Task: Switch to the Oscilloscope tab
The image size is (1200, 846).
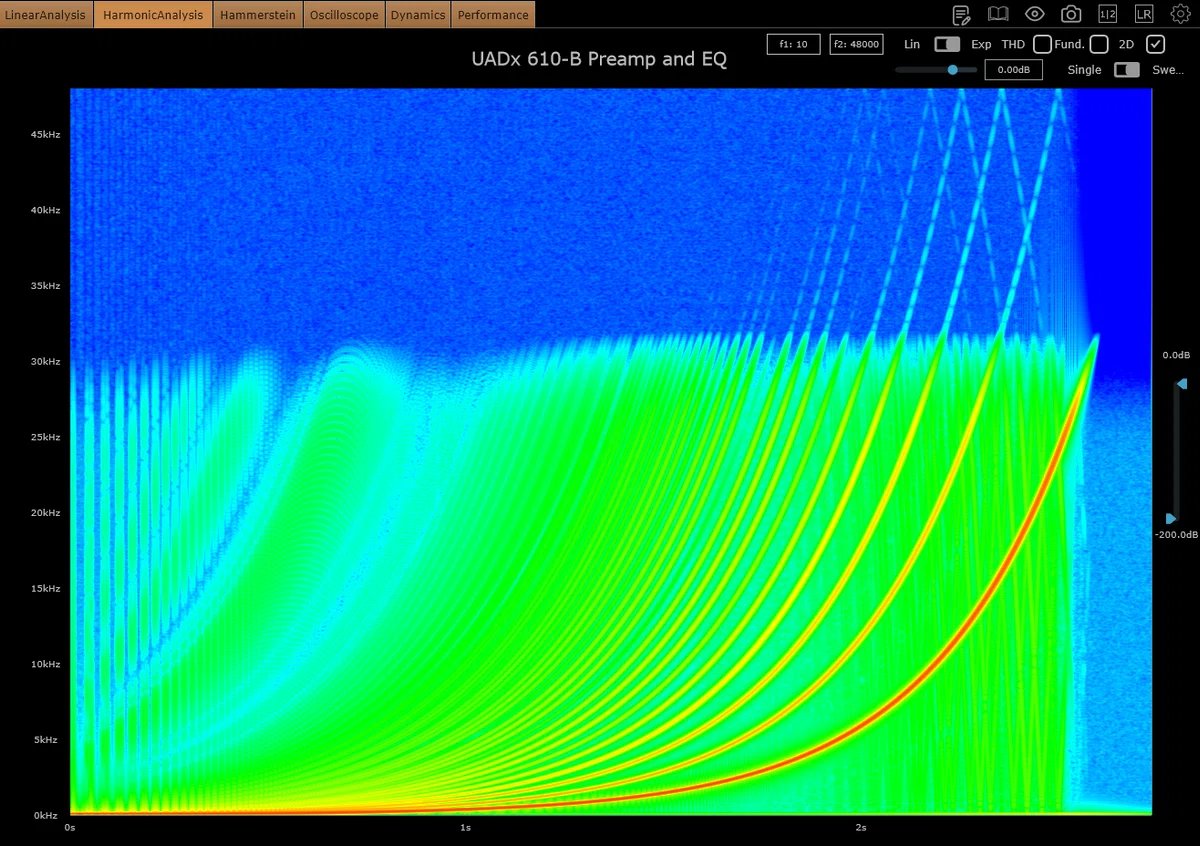Action: click(x=344, y=15)
